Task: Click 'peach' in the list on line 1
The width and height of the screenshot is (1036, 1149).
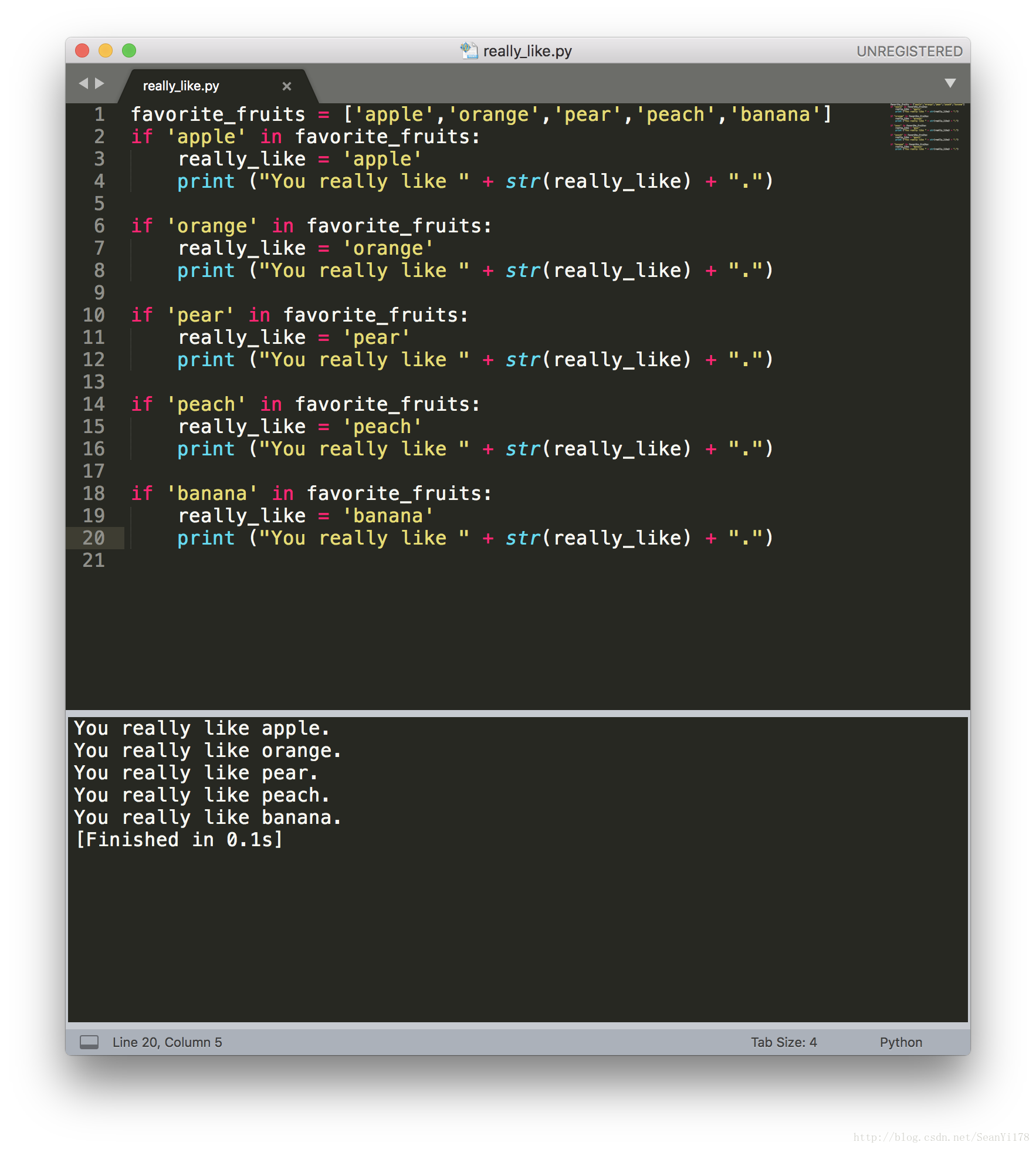Action: [675, 114]
